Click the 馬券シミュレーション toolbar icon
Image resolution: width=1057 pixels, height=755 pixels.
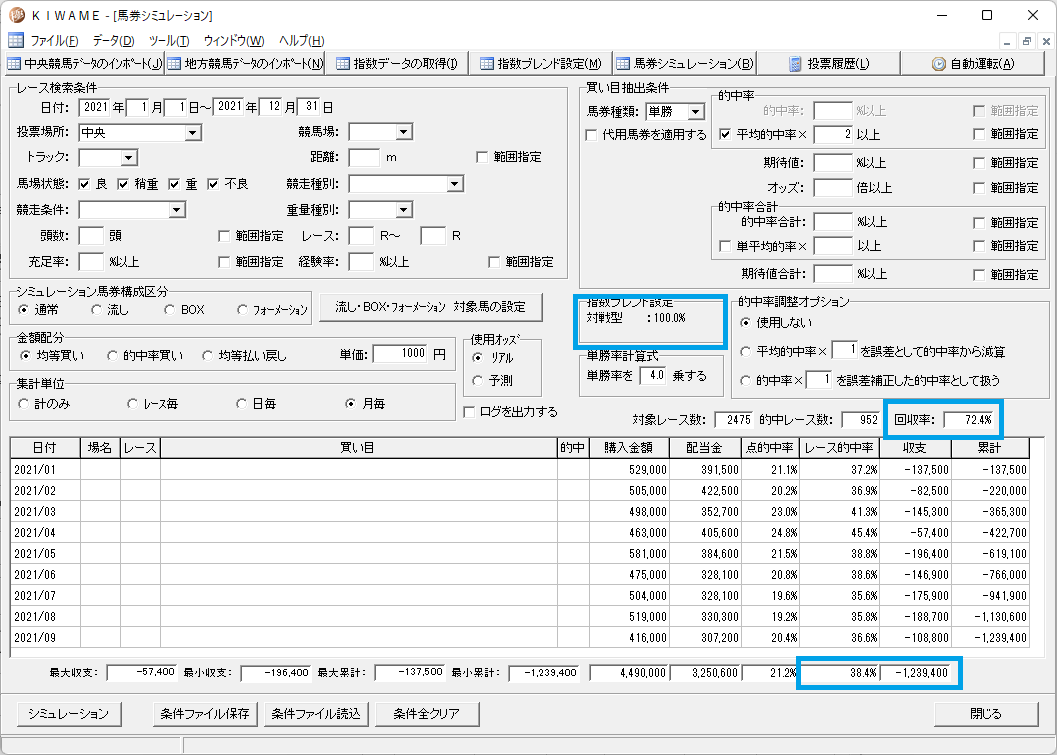coord(623,64)
